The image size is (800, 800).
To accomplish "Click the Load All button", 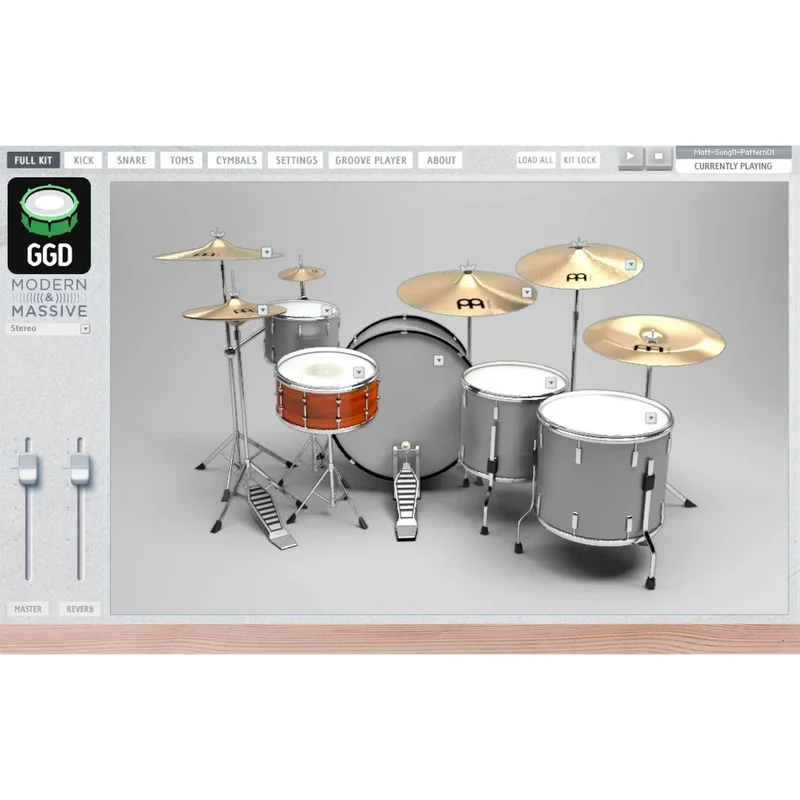I will coord(535,160).
